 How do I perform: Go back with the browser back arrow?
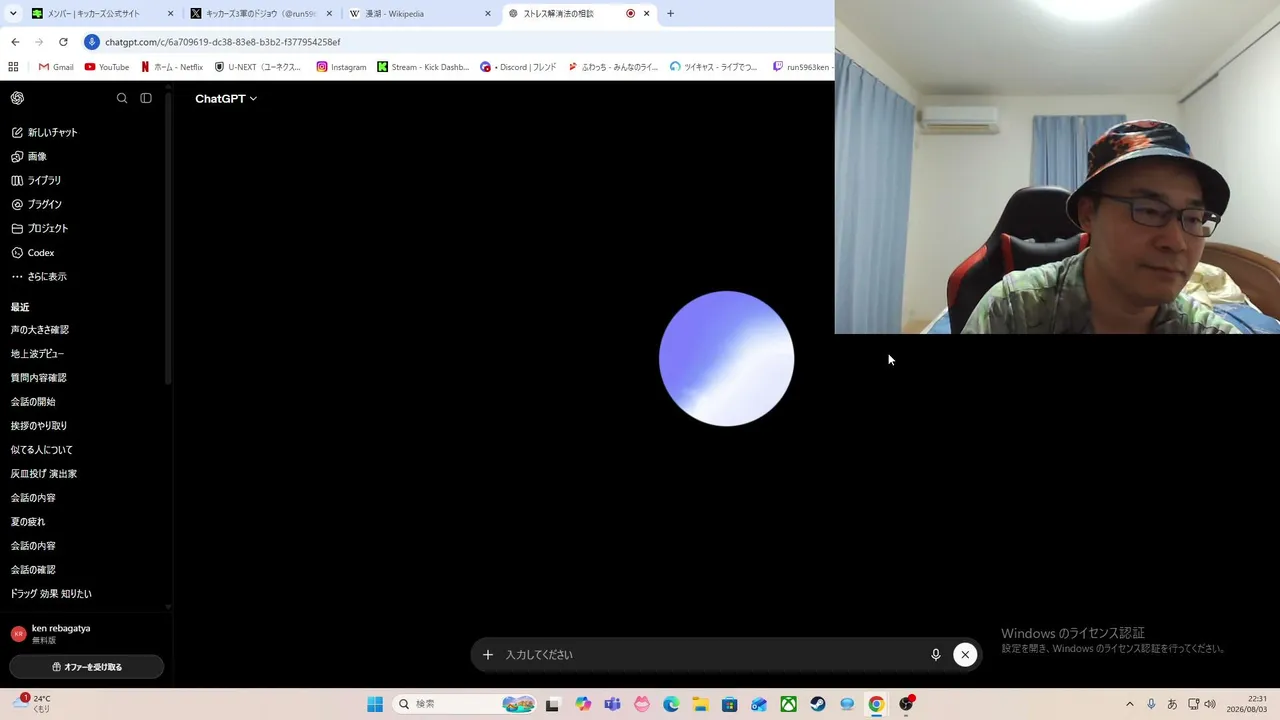point(15,42)
